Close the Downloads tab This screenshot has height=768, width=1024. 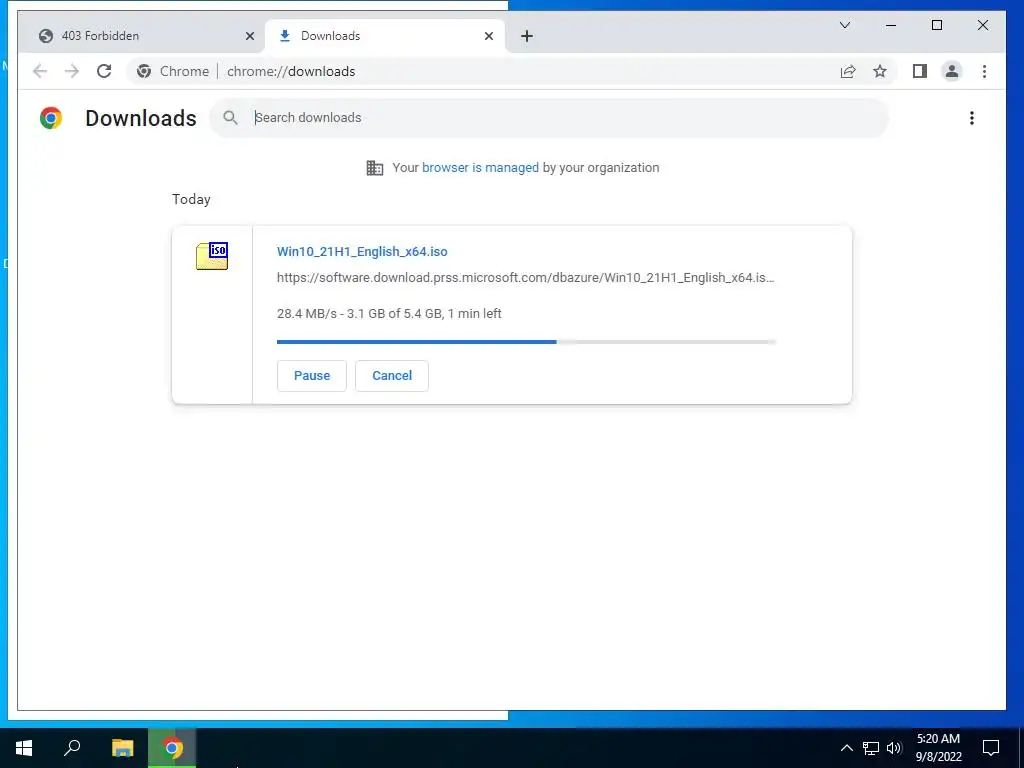(488, 36)
